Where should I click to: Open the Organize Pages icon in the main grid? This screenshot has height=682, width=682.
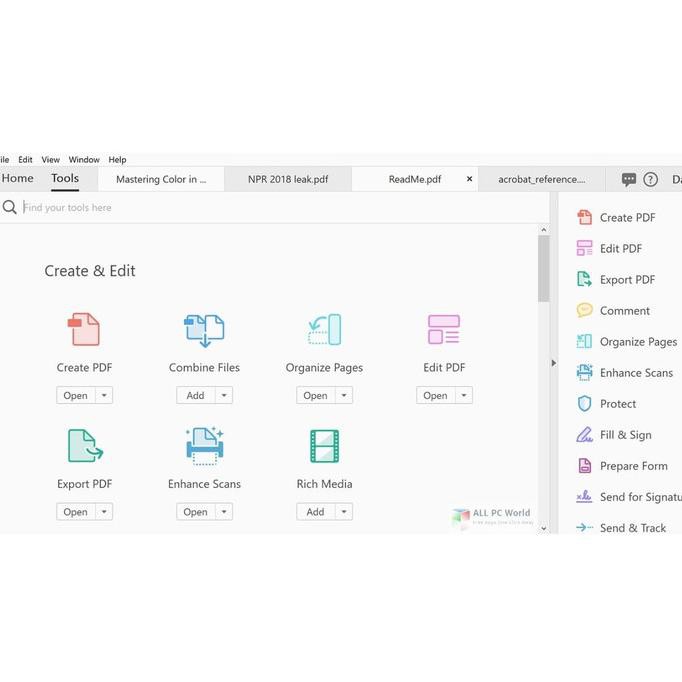324,329
